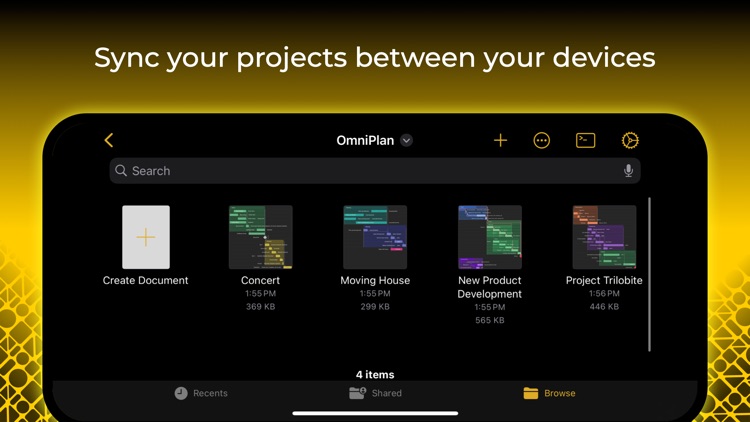Click the 1:56 PM timestamp
750x422 pixels.
tap(604, 293)
